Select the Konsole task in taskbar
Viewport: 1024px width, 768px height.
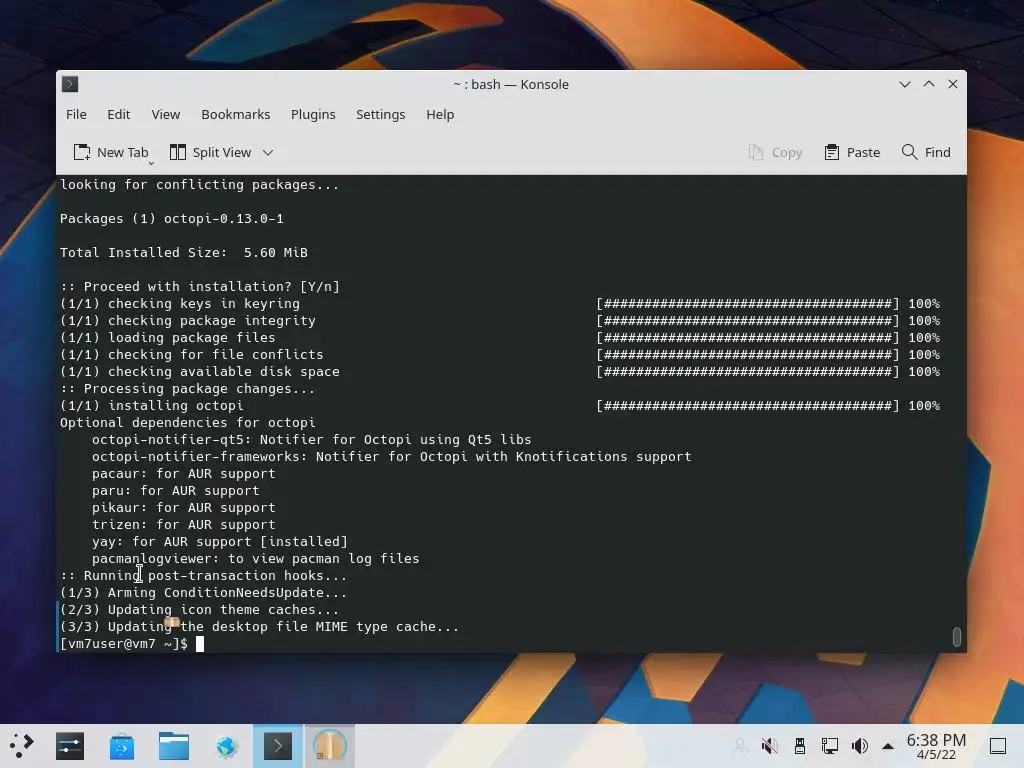coord(278,746)
